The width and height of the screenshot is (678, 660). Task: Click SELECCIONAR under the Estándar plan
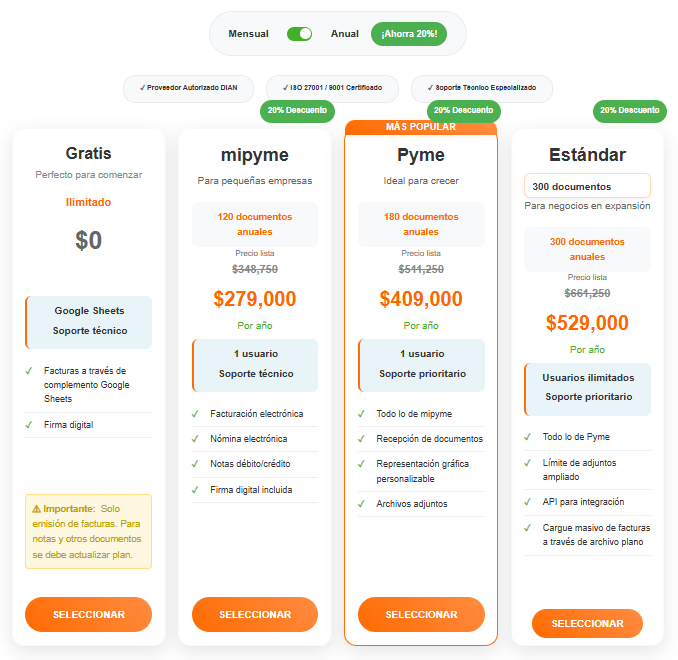(587, 623)
